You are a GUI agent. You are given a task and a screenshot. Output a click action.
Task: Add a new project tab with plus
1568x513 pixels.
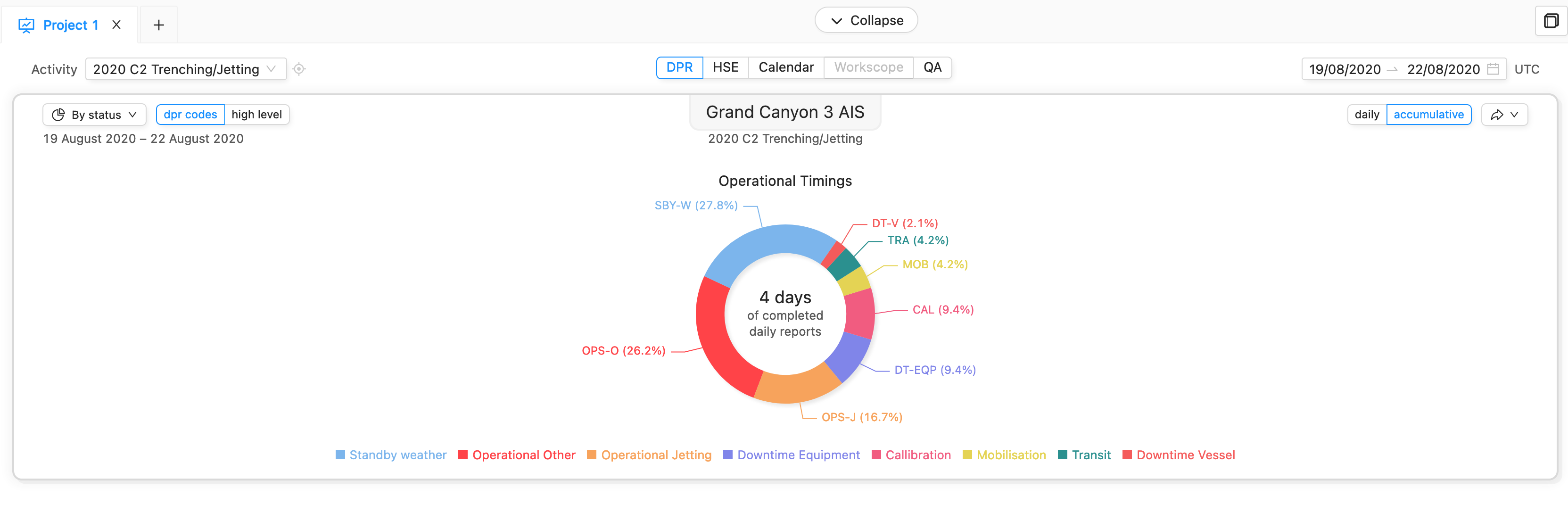click(158, 25)
